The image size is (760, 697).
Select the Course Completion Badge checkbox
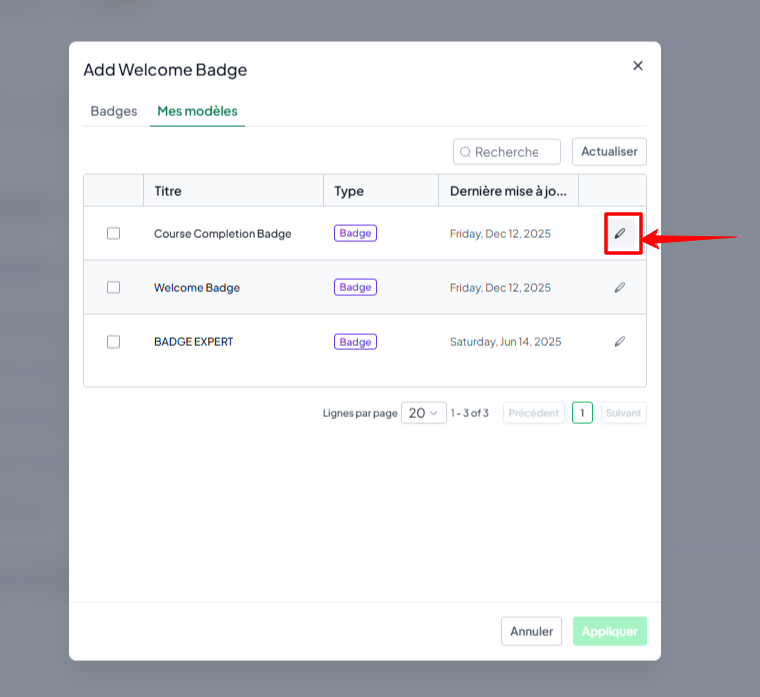[113, 234]
